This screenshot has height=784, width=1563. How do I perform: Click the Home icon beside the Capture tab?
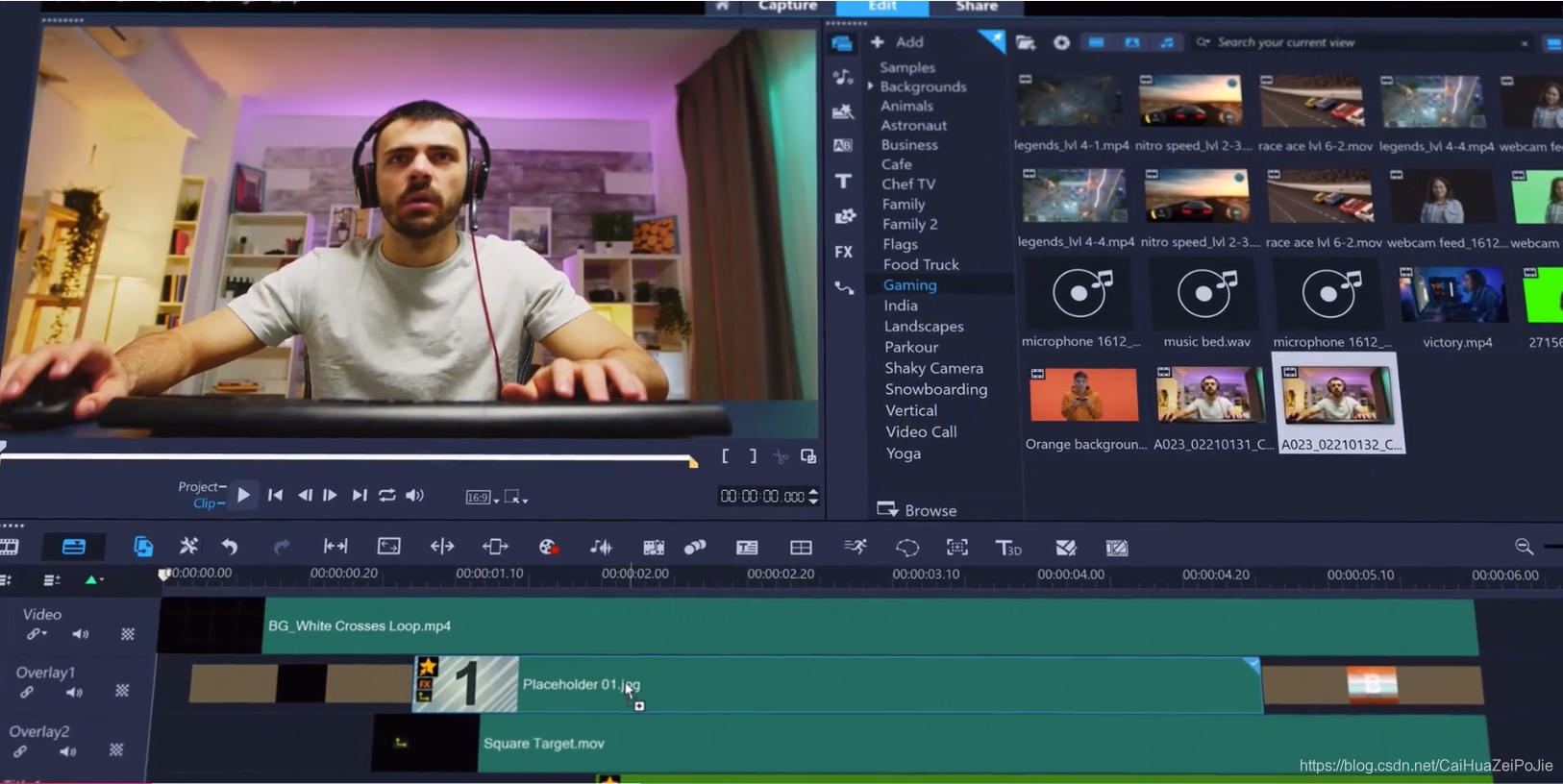pyautogui.click(x=722, y=6)
